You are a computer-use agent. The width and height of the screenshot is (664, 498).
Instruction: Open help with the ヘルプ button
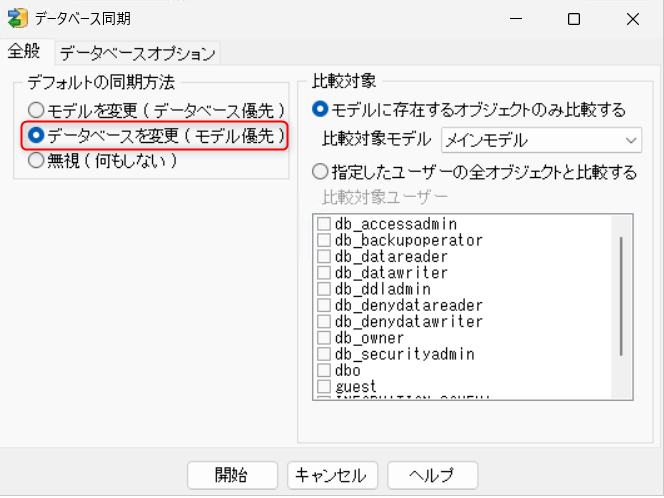433,475
